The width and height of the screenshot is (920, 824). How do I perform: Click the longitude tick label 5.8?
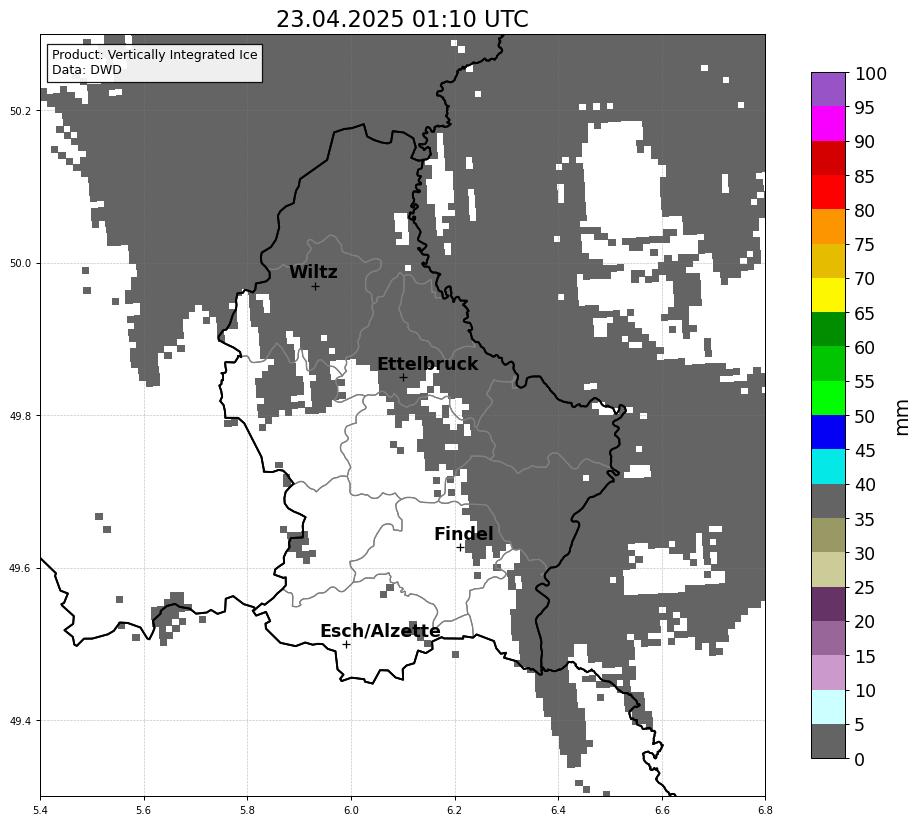click(248, 811)
